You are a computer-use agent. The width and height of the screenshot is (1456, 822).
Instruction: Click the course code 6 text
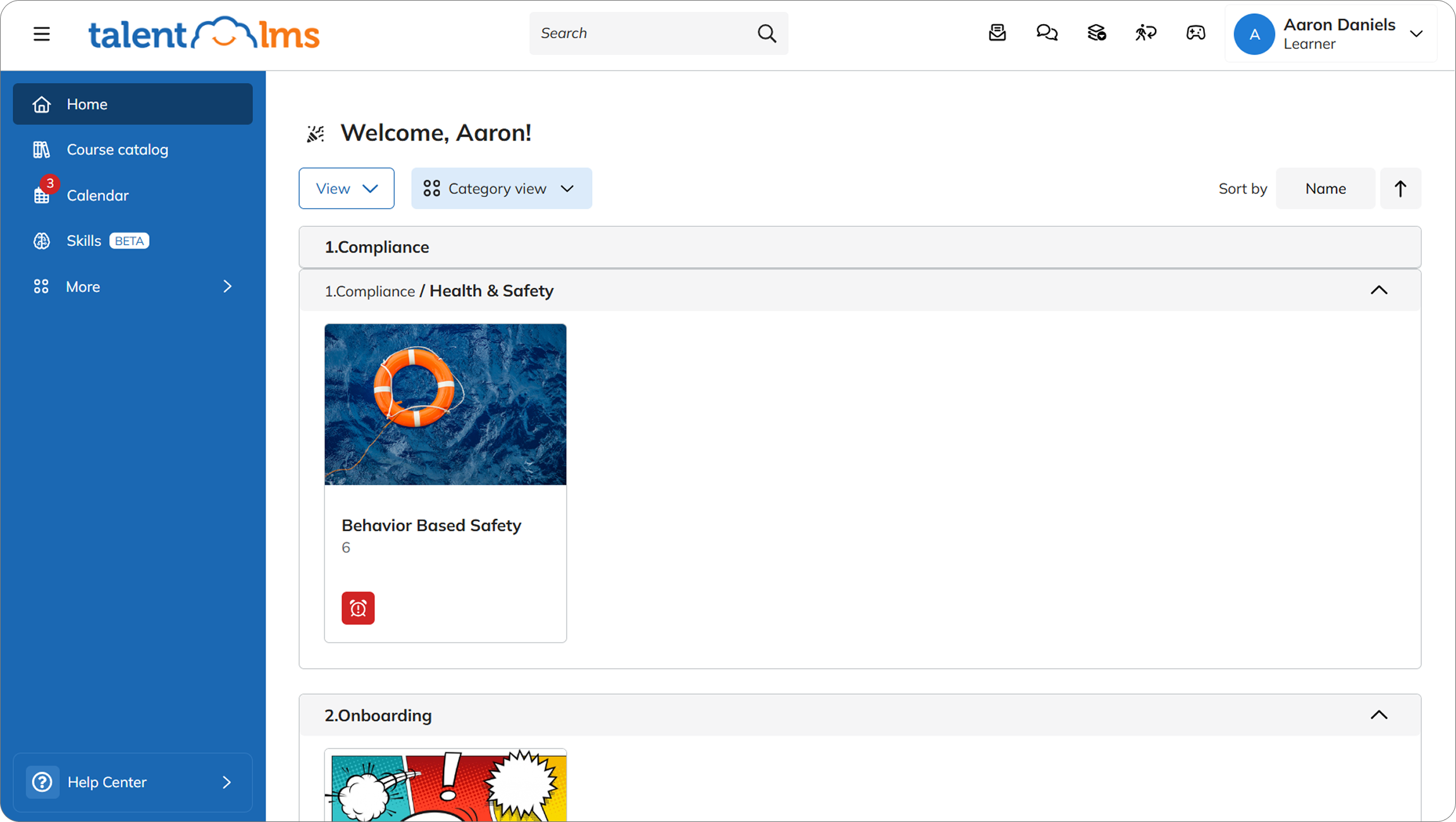click(x=346, y=547)
